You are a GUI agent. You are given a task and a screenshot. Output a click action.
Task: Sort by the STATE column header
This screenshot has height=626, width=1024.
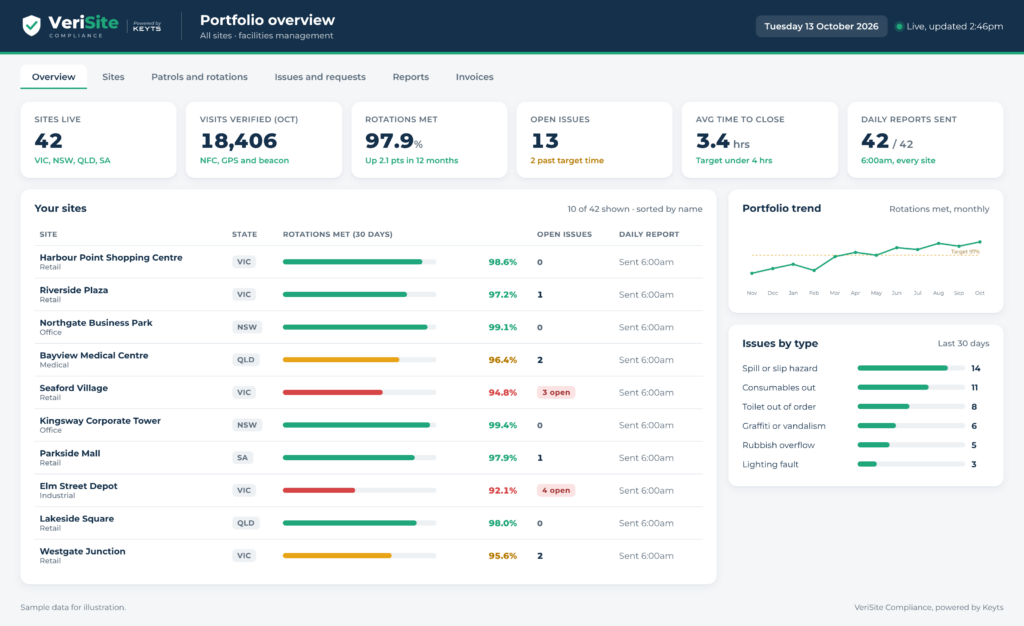[244, 234]
